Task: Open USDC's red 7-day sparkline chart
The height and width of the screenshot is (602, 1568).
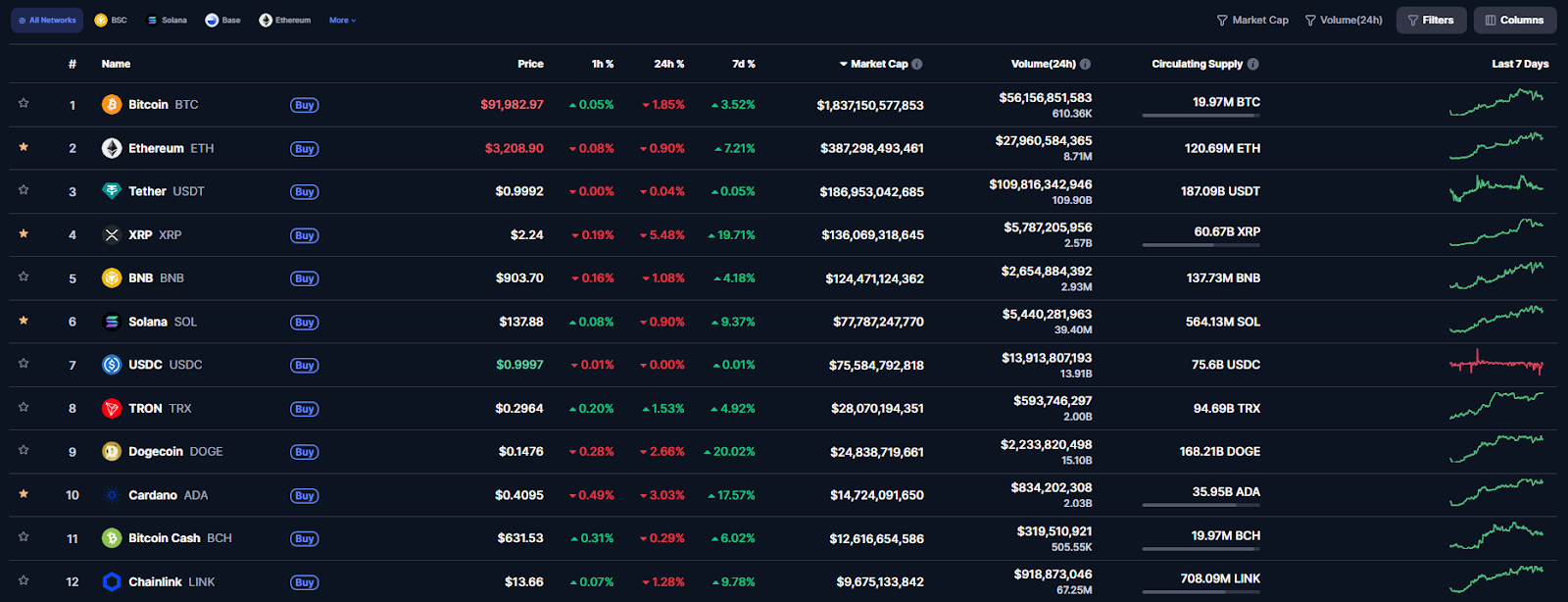Action: (x=1496, y=364)
